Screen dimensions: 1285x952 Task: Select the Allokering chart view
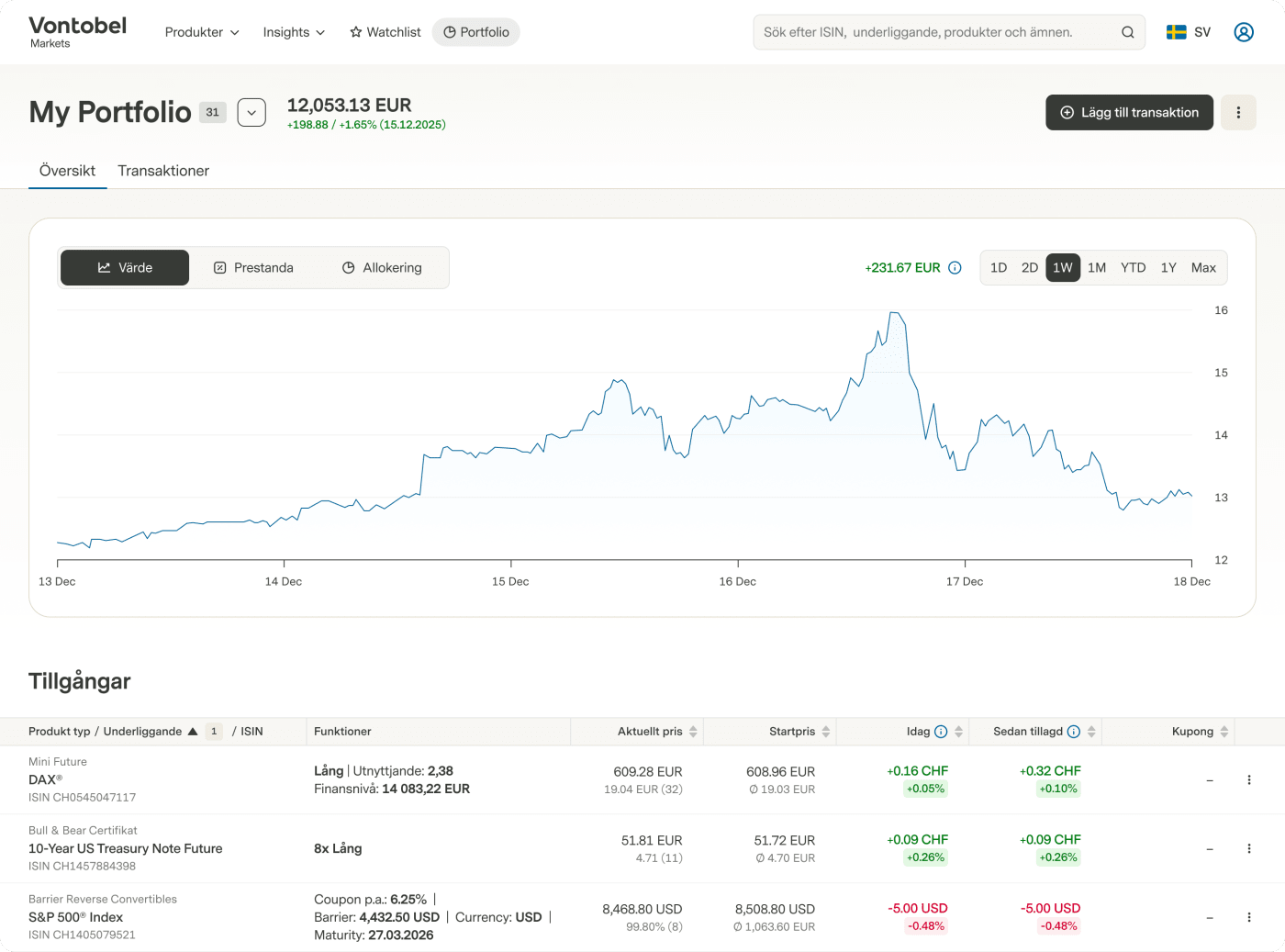pos(382,267)
